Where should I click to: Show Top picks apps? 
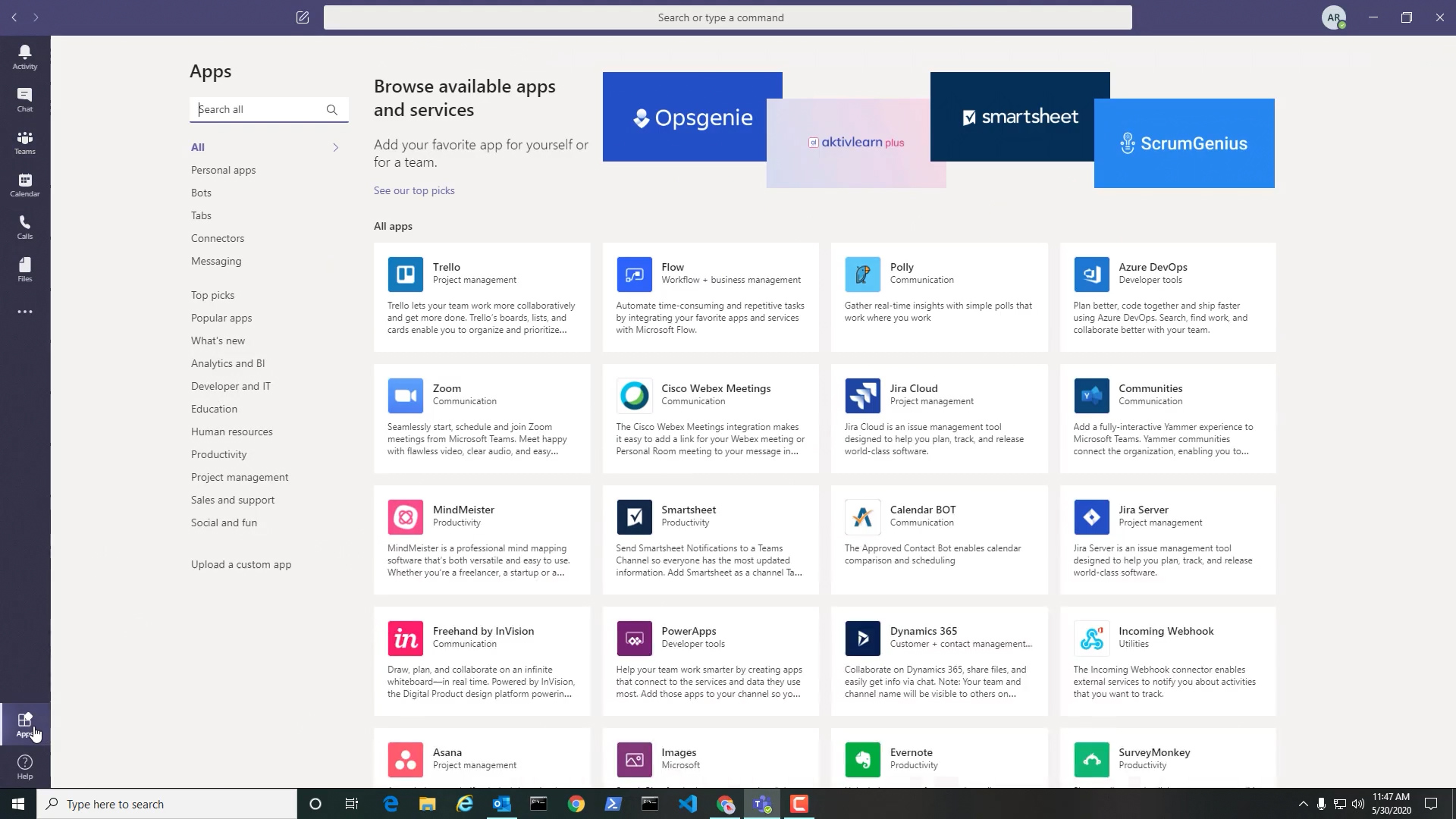pyautogui.click(x=212, y=295)
